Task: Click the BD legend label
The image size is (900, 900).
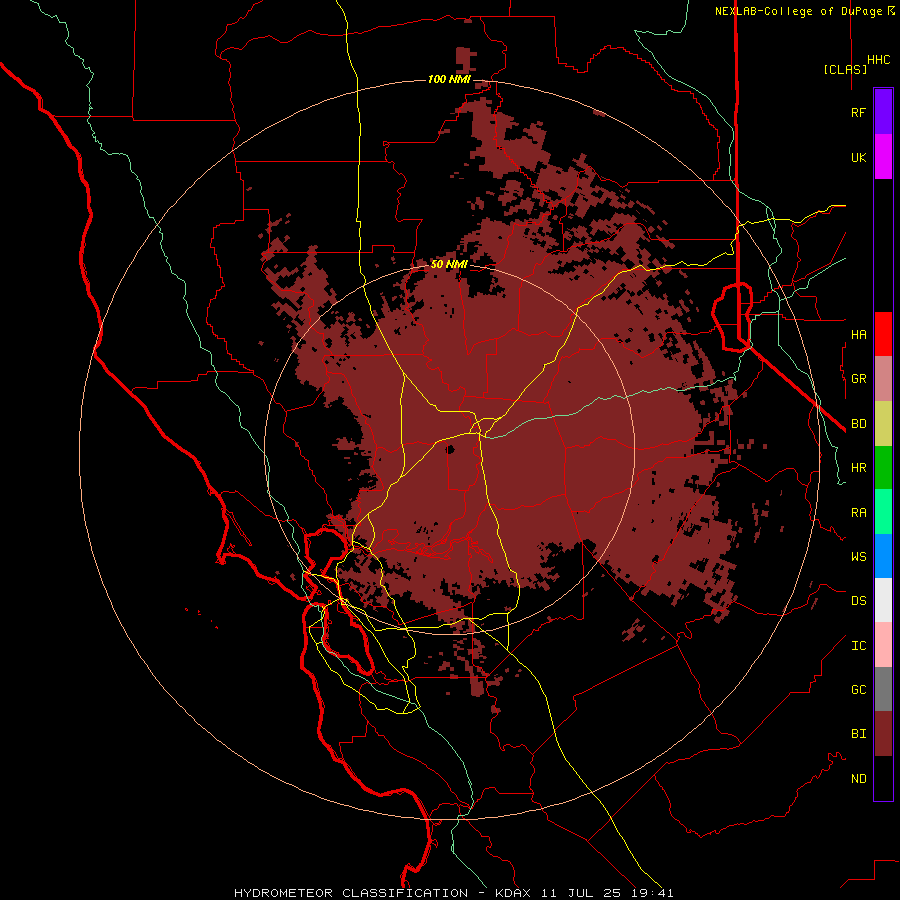Action: coord(859,424)
